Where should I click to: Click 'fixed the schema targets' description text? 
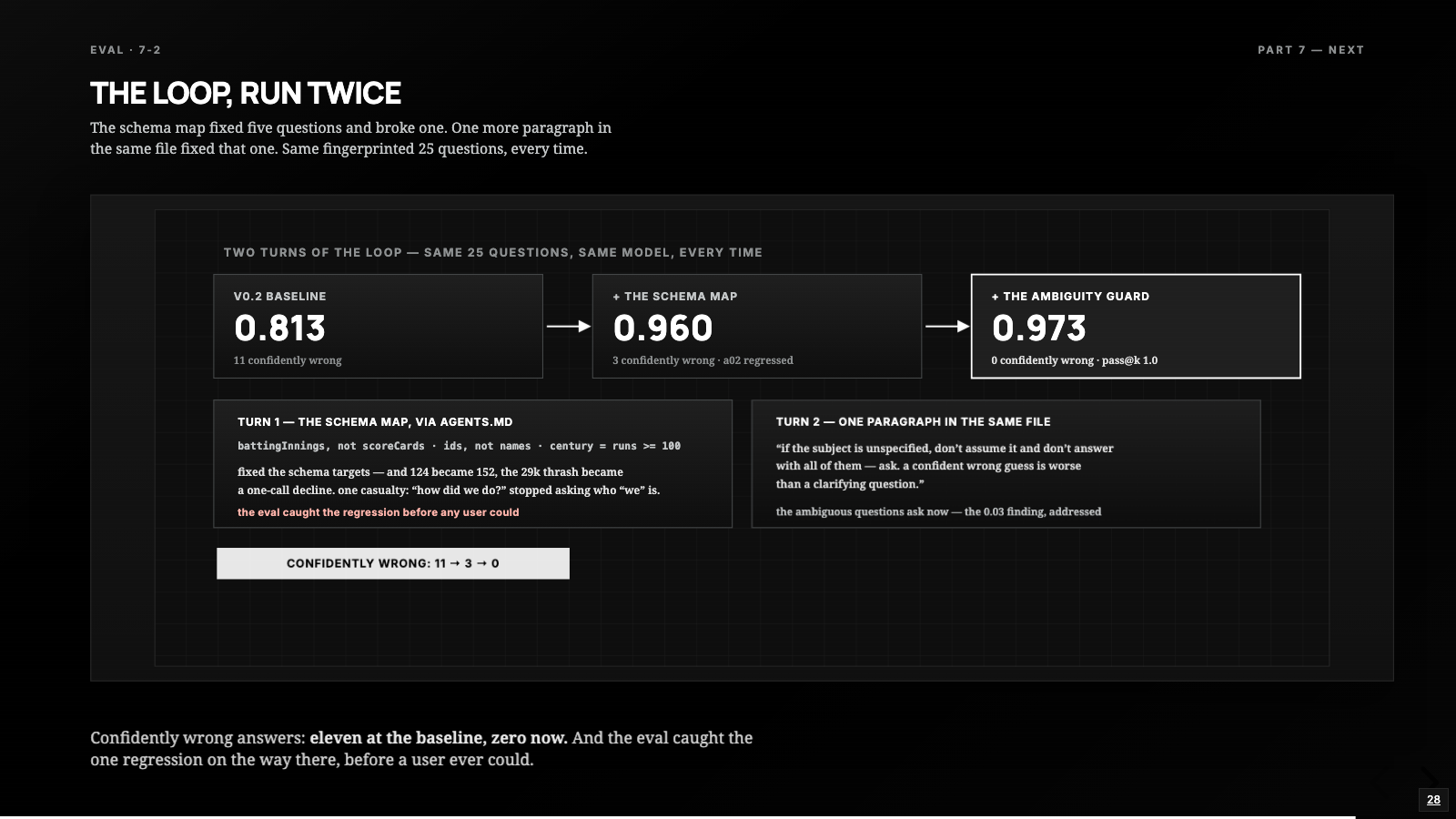449,480
